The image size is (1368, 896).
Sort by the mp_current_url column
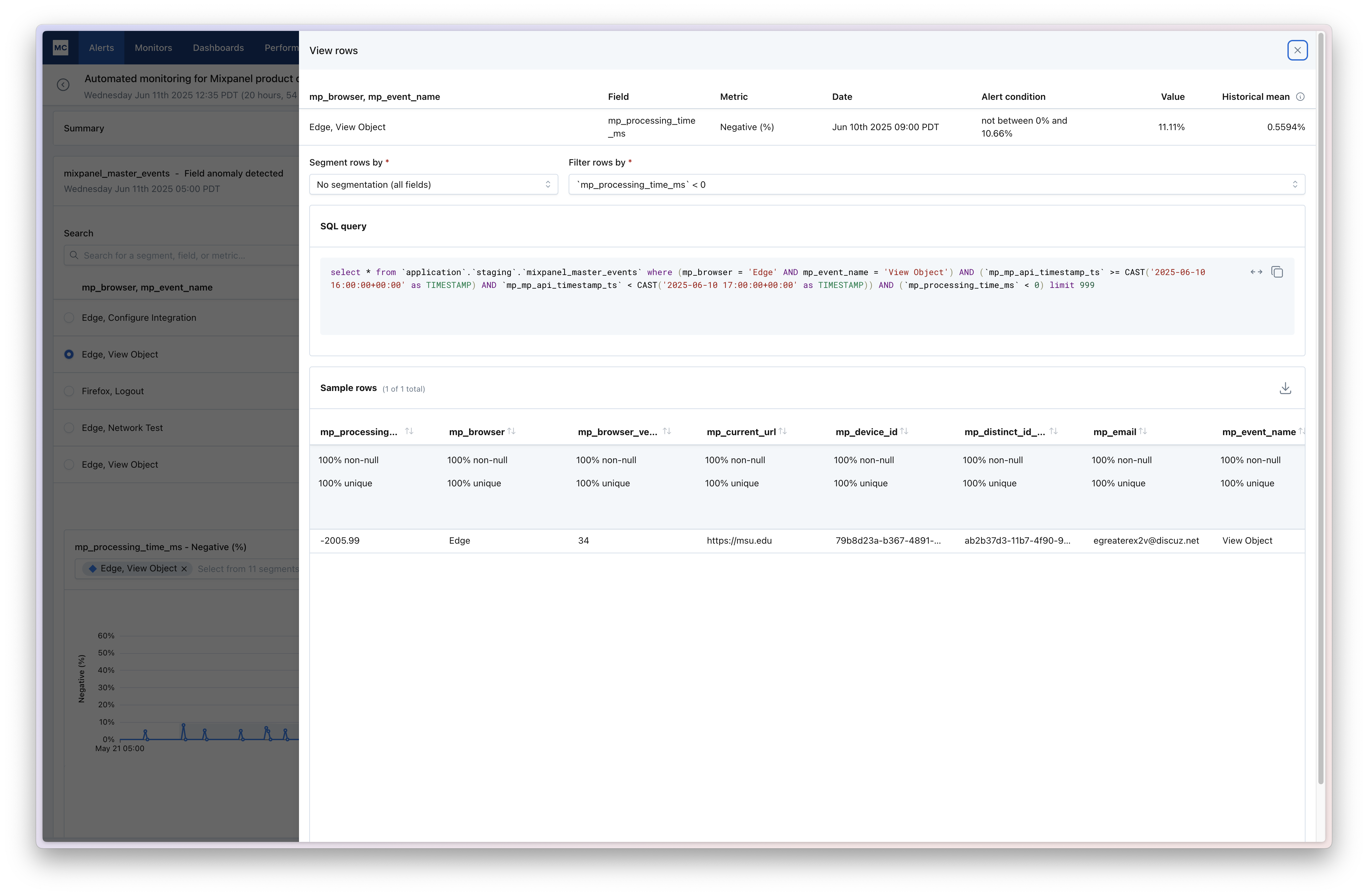[782, 431]
